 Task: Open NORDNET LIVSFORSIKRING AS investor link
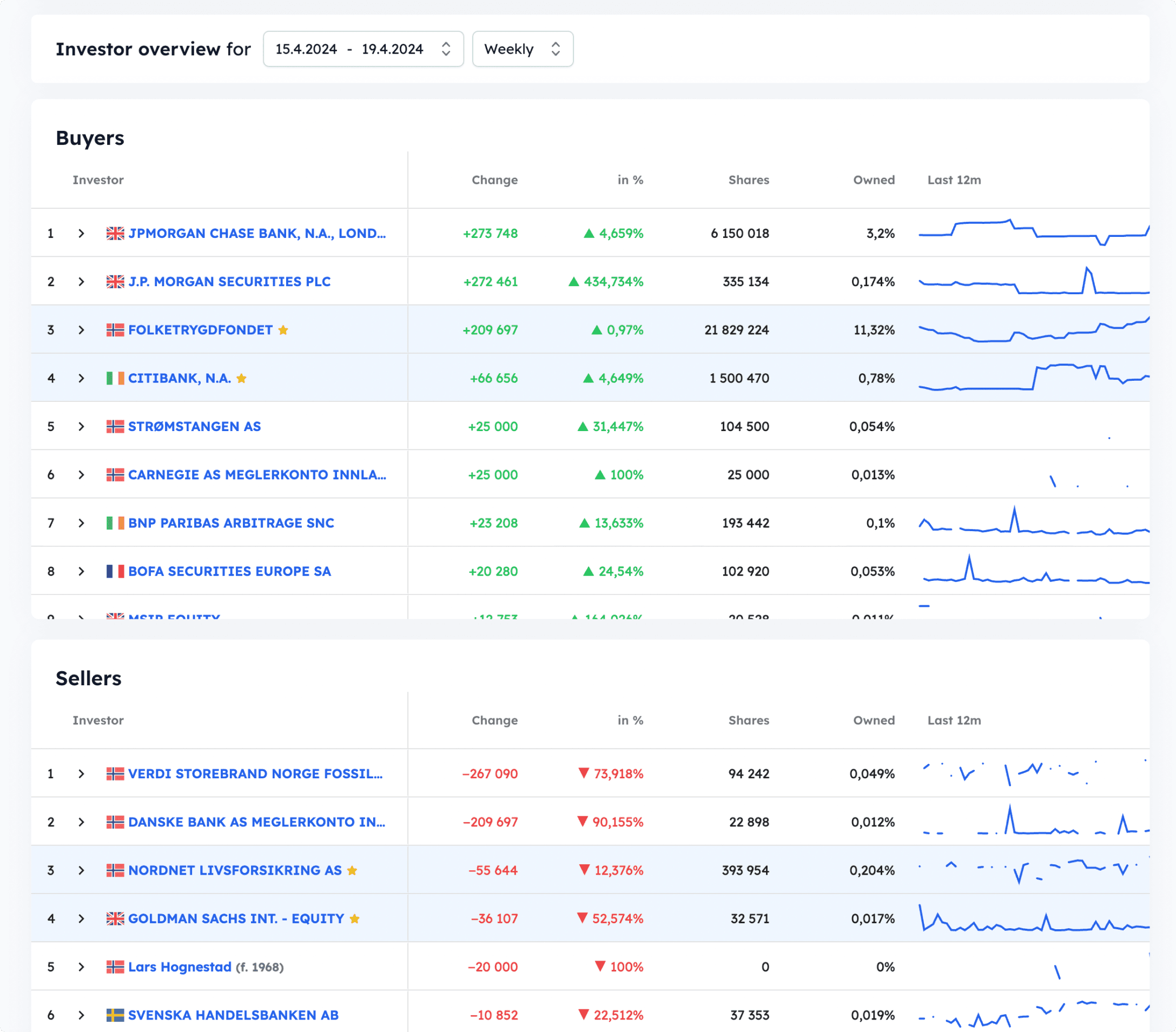235,871
